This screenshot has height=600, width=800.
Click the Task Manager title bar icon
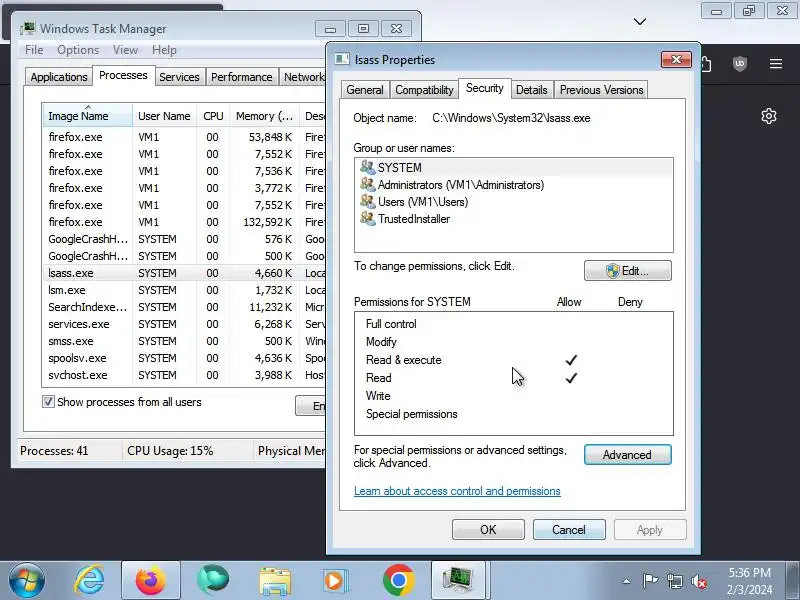click(28, 29)
